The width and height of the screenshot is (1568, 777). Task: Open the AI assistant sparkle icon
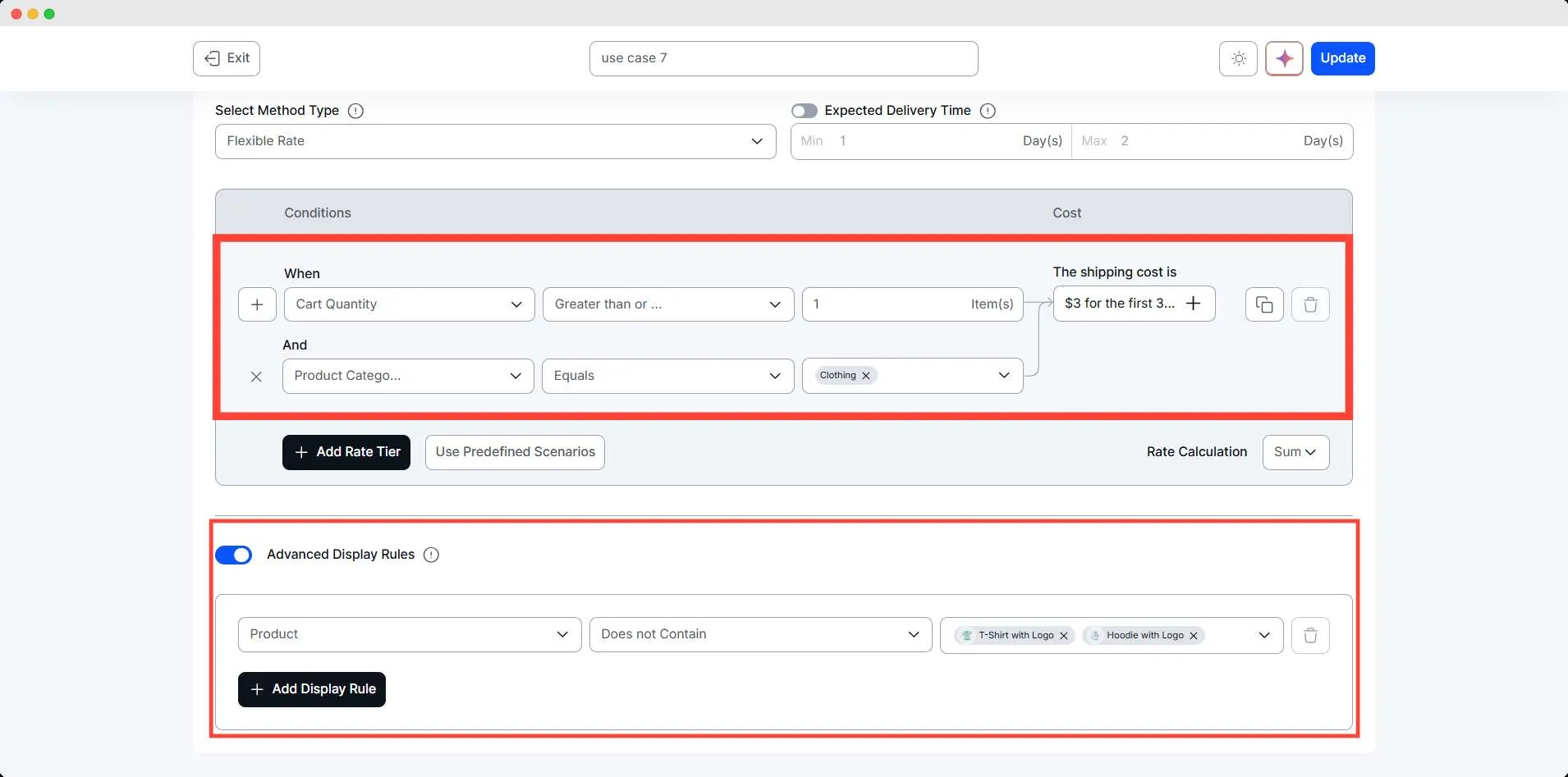(x=1282, y=58)
